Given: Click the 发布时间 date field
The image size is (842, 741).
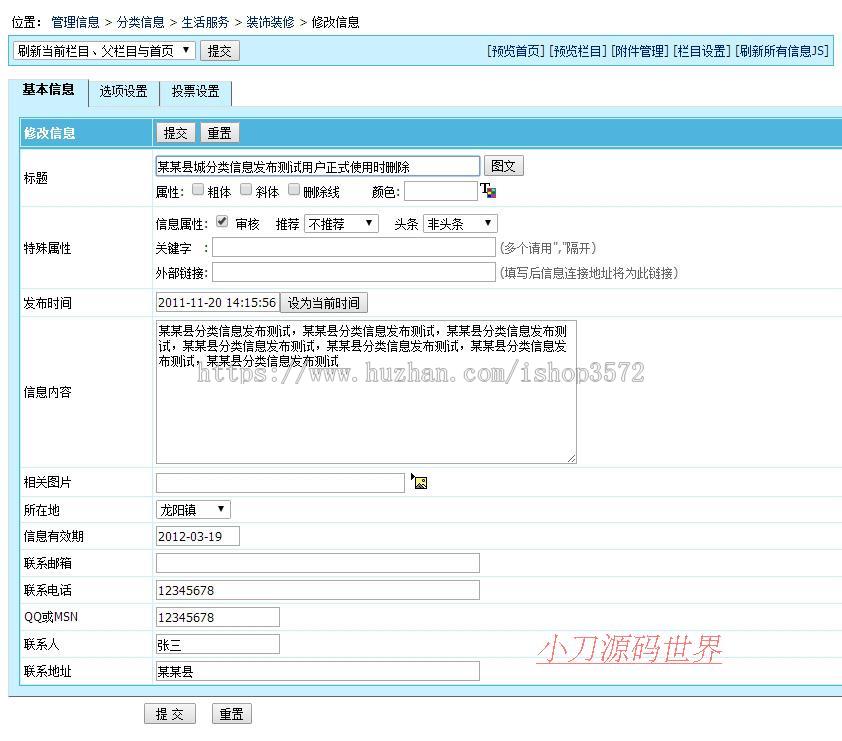Looking at the screenshot, I should click(x=217, y=302).
